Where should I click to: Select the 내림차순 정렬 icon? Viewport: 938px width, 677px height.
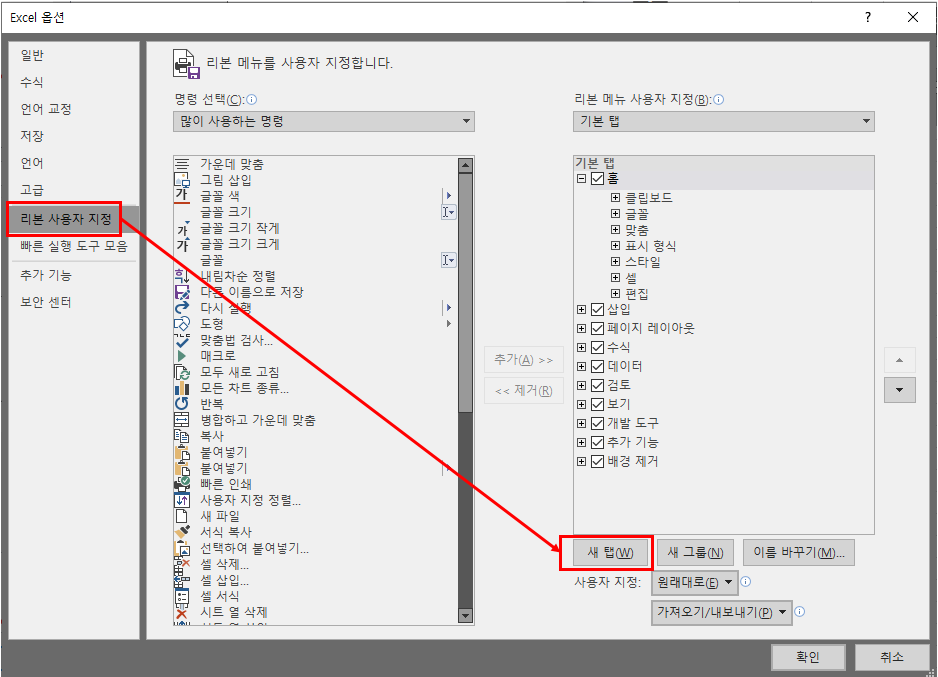tap(182, 276)
